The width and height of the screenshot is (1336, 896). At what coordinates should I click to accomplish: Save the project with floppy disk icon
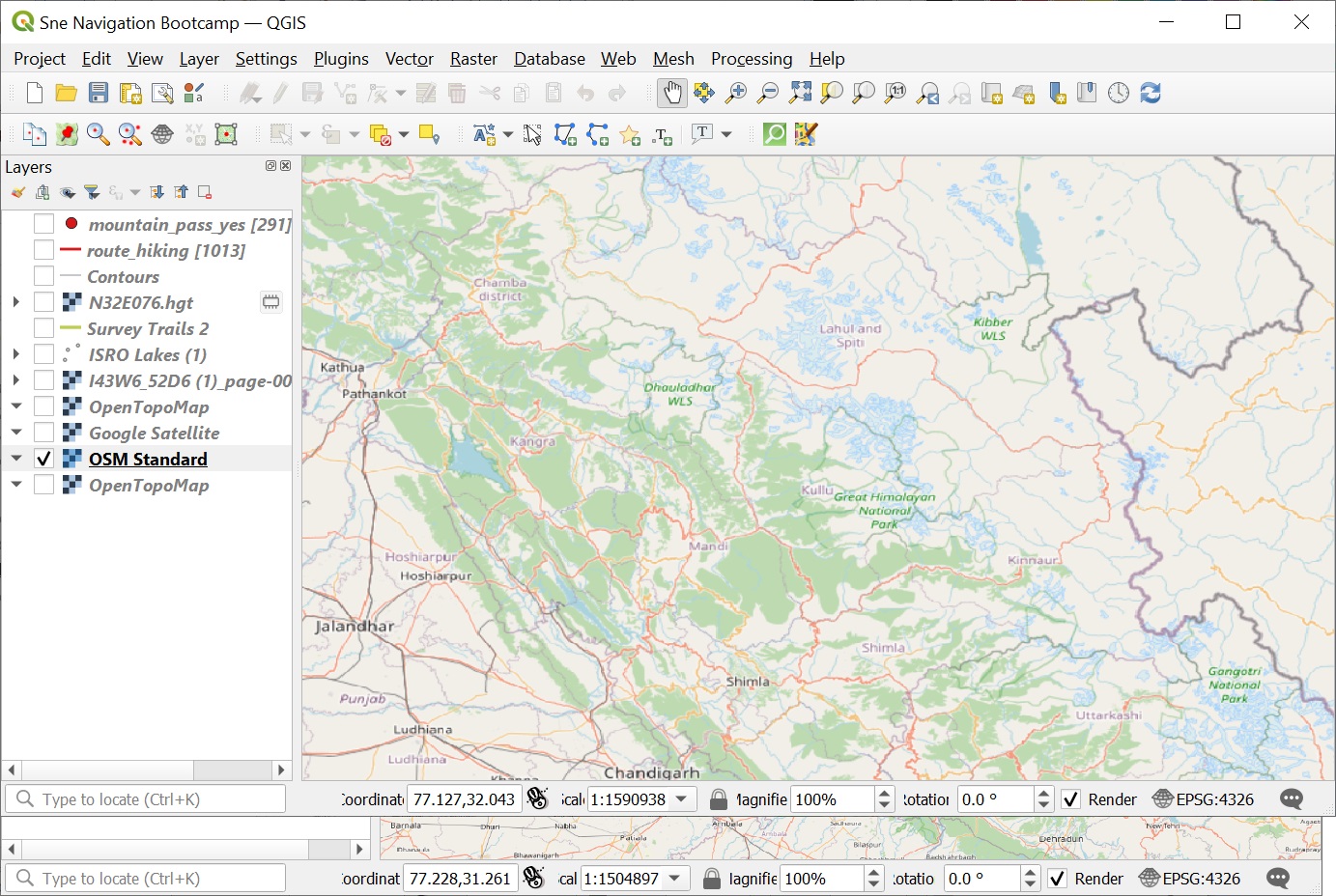click(99, 93)
